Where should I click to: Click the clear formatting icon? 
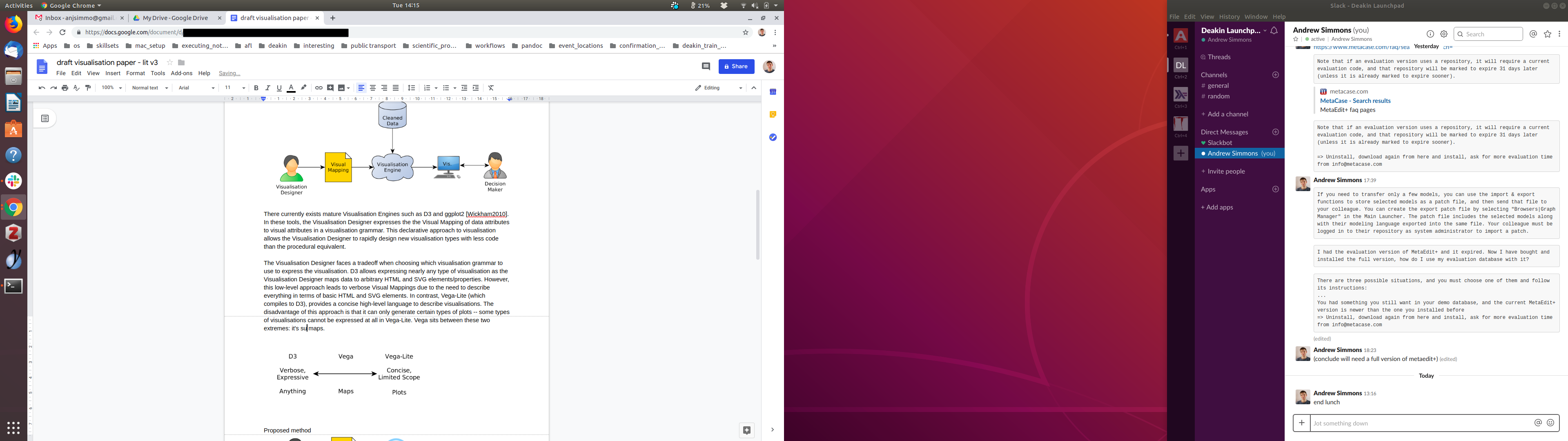(x=491, y=88)
